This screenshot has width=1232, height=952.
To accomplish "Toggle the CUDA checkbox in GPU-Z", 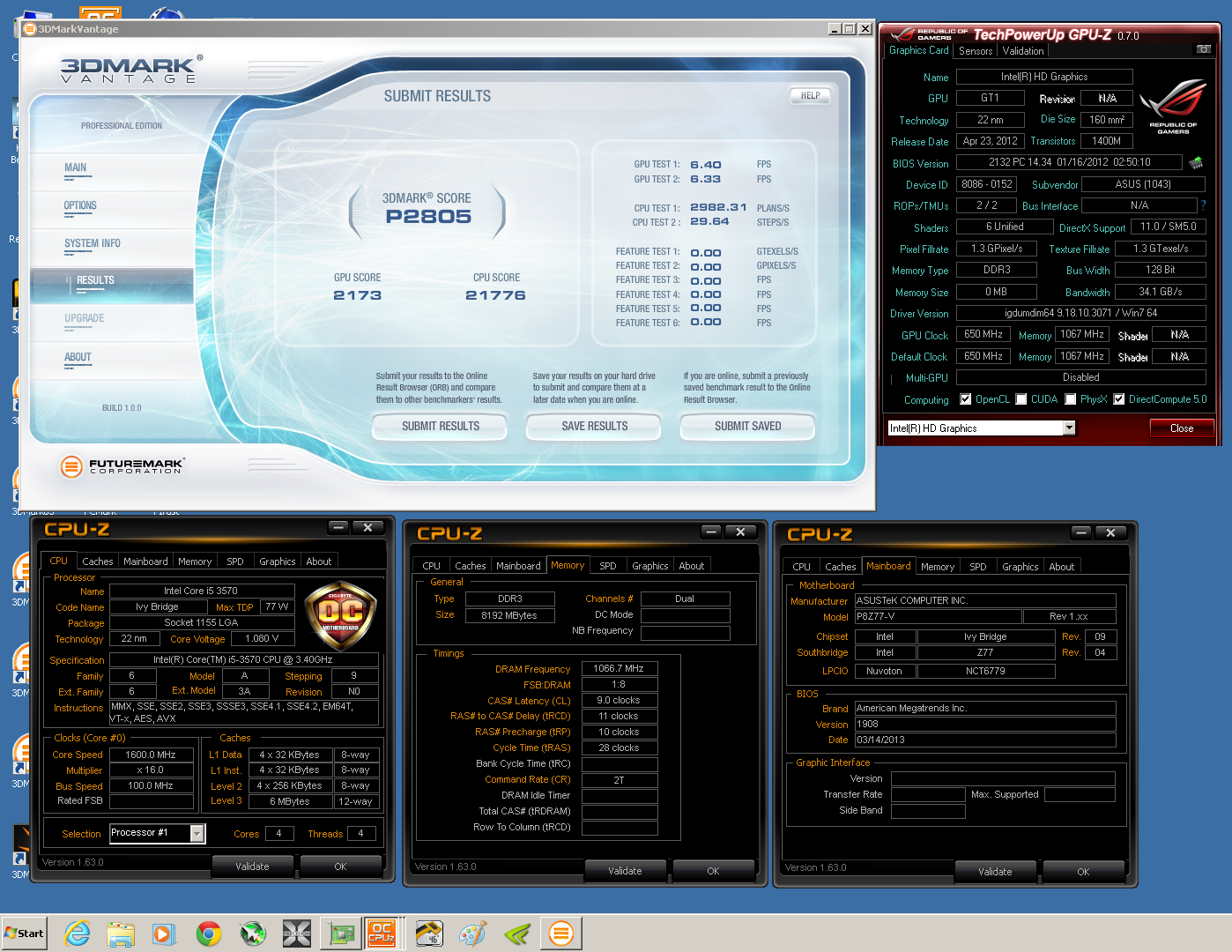I will click(x=1020, y=399).
